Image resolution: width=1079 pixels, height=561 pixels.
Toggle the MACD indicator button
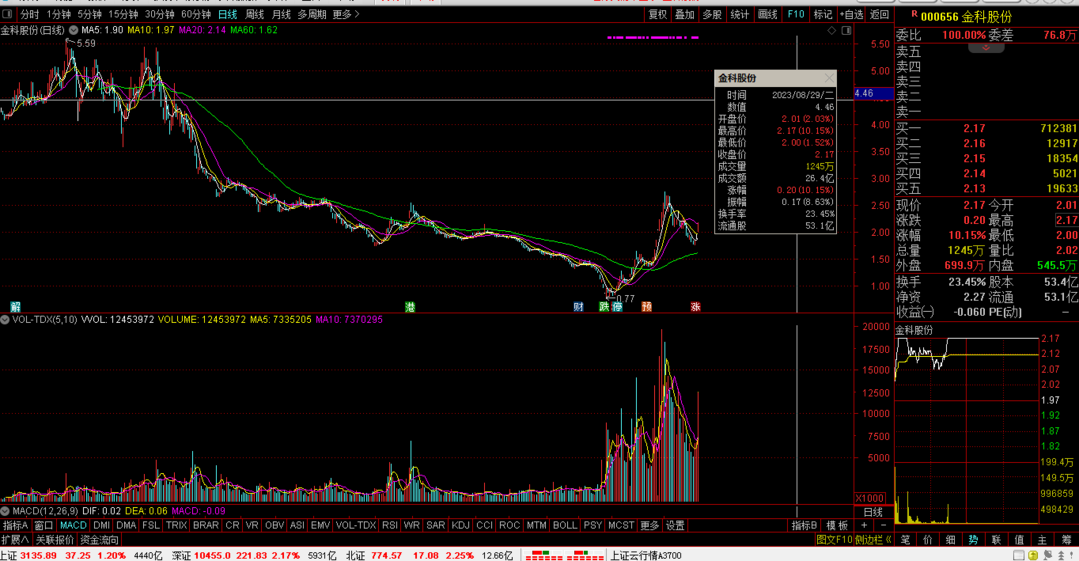[73, 525]
